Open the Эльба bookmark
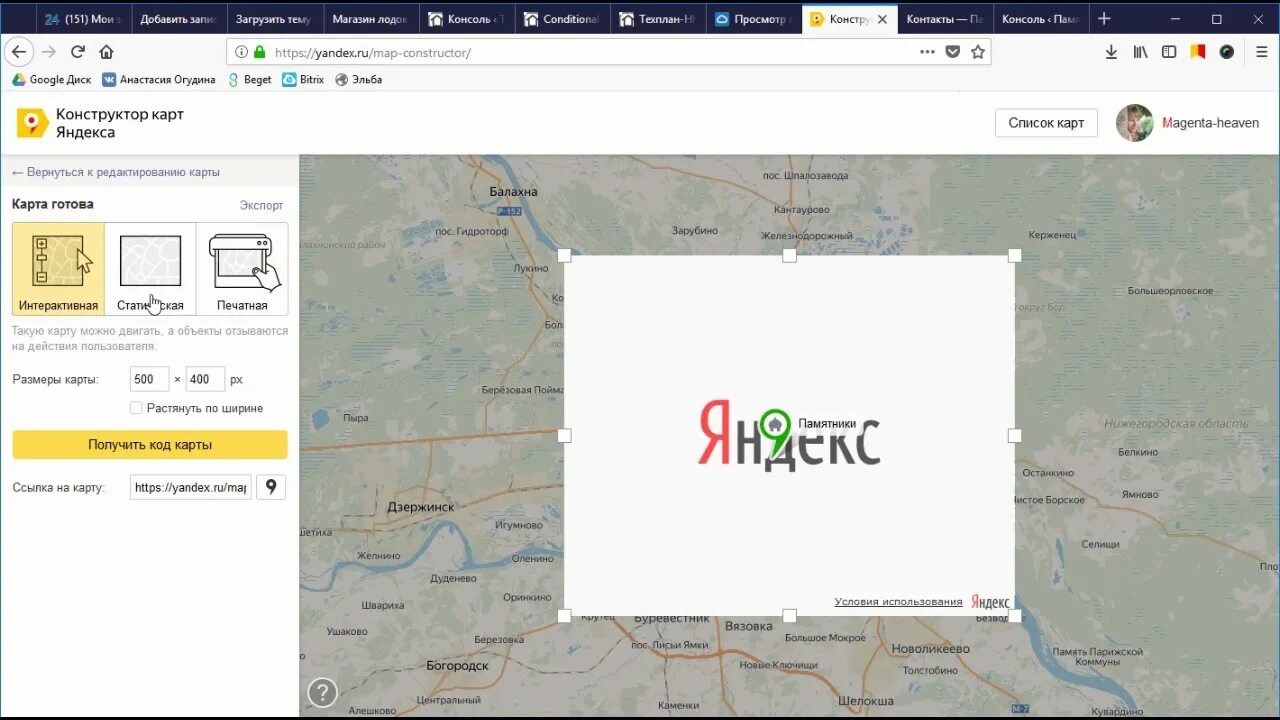Screen dimensions: 1280x720 point(358,79)
